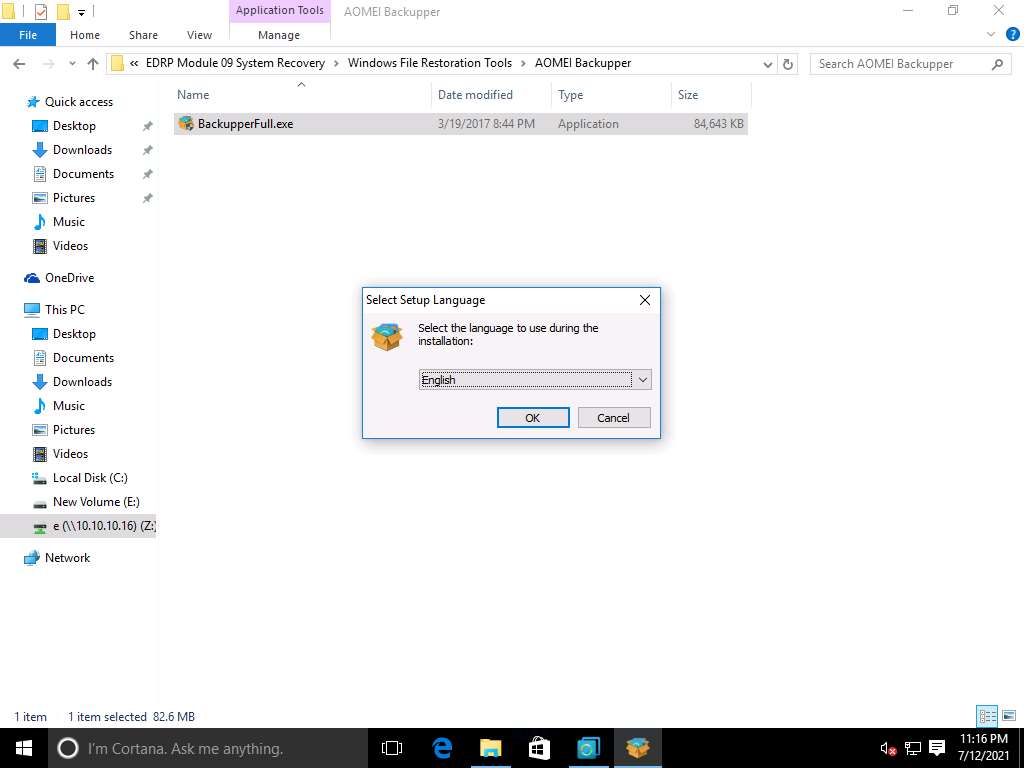This screenshot has width=1024, height=768.
Task: Click the AOMEI Backupper breadcrumb segment
Action: point(583,63)
